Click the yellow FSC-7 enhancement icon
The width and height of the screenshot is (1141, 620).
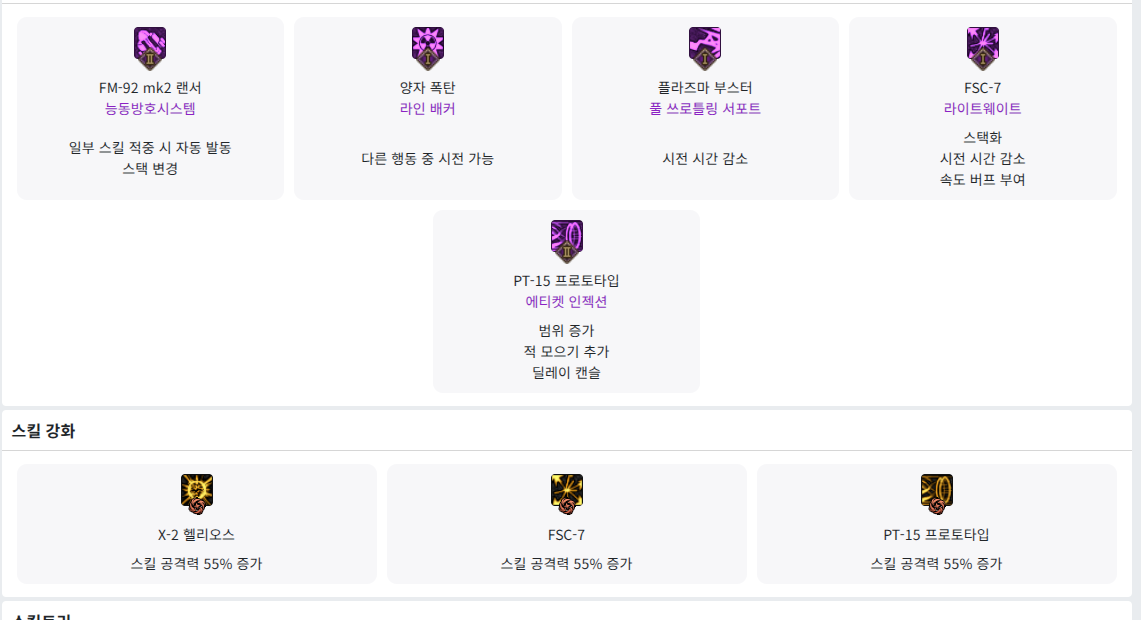point(567,491)
